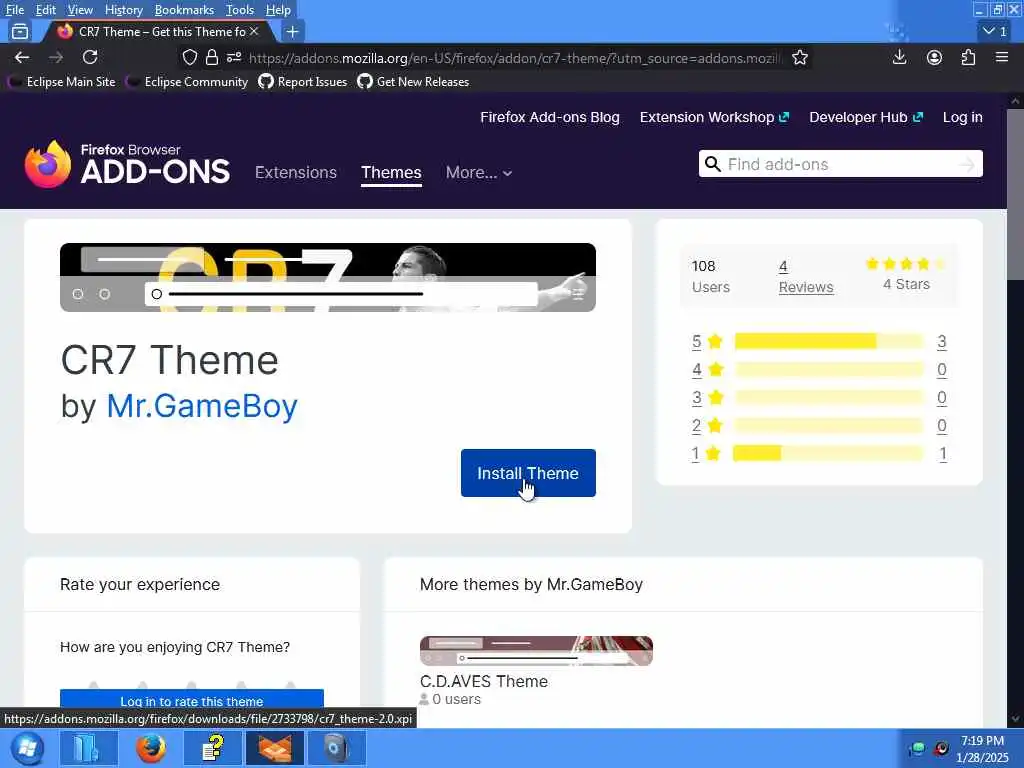Bookmark this page with star icon

point(800,57)
